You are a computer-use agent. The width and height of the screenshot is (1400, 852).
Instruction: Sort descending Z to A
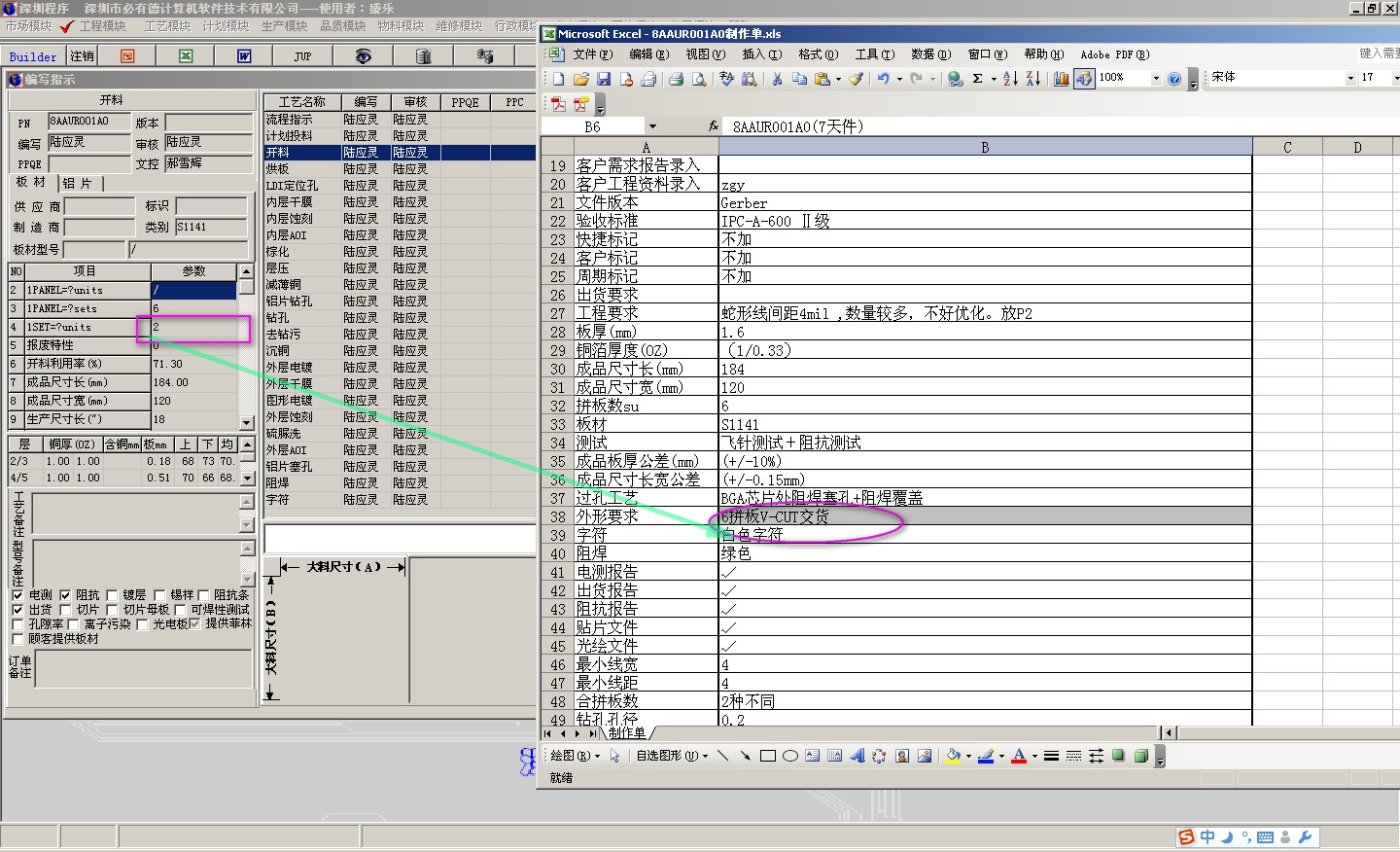pyautogui.click(x=1032, y=79)
